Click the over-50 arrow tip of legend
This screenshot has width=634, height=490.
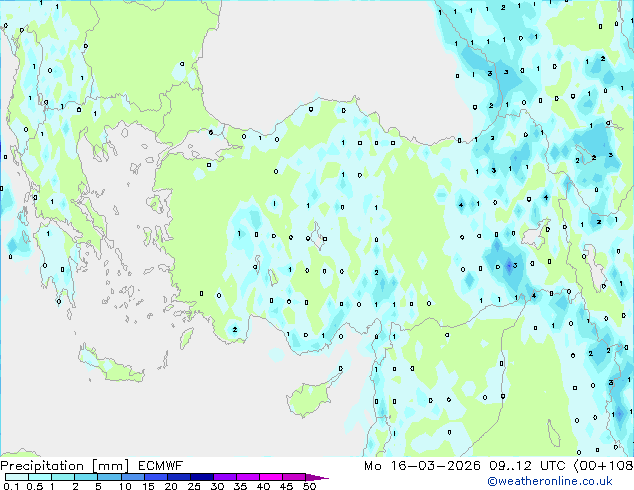[x=317, y=477]
